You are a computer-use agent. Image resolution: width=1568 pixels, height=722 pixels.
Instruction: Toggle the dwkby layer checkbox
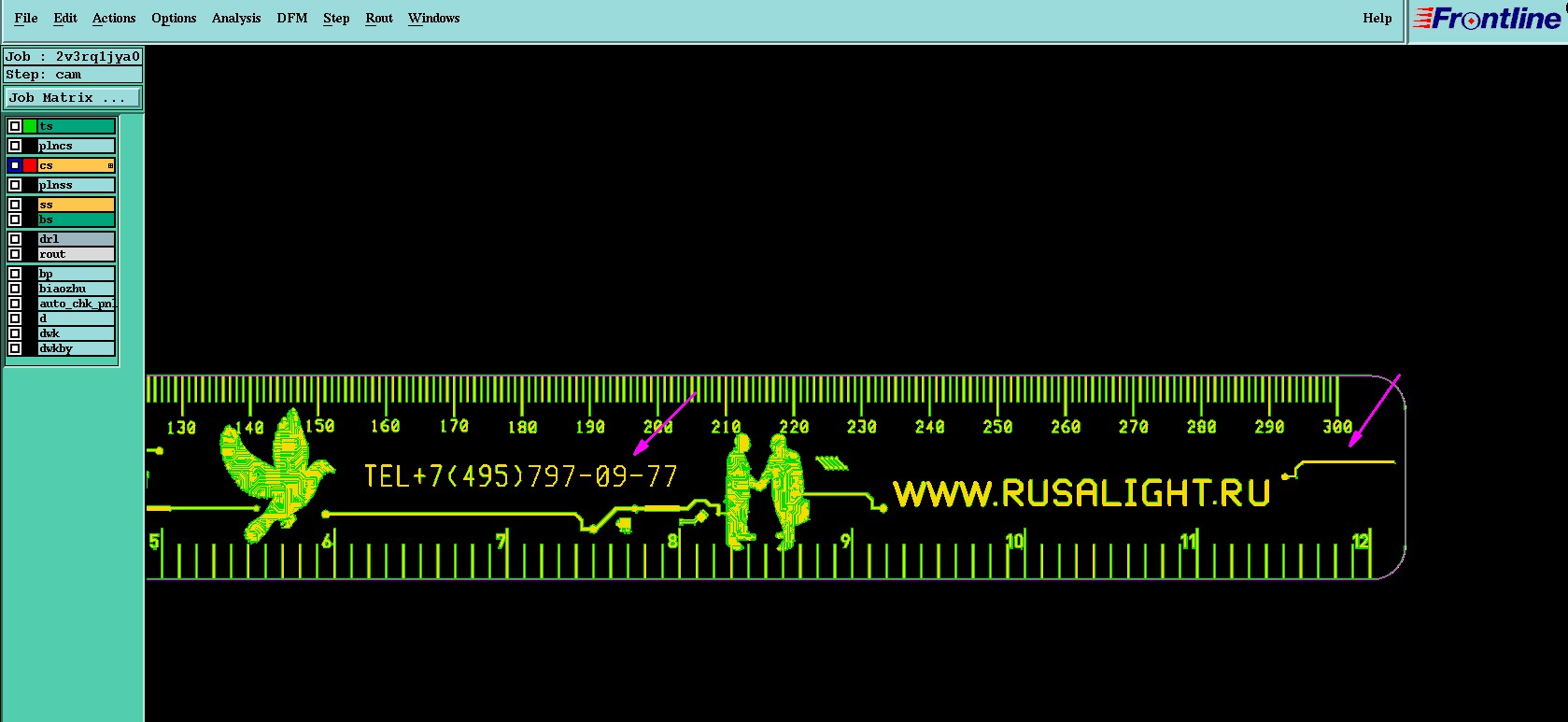[15, 348]
